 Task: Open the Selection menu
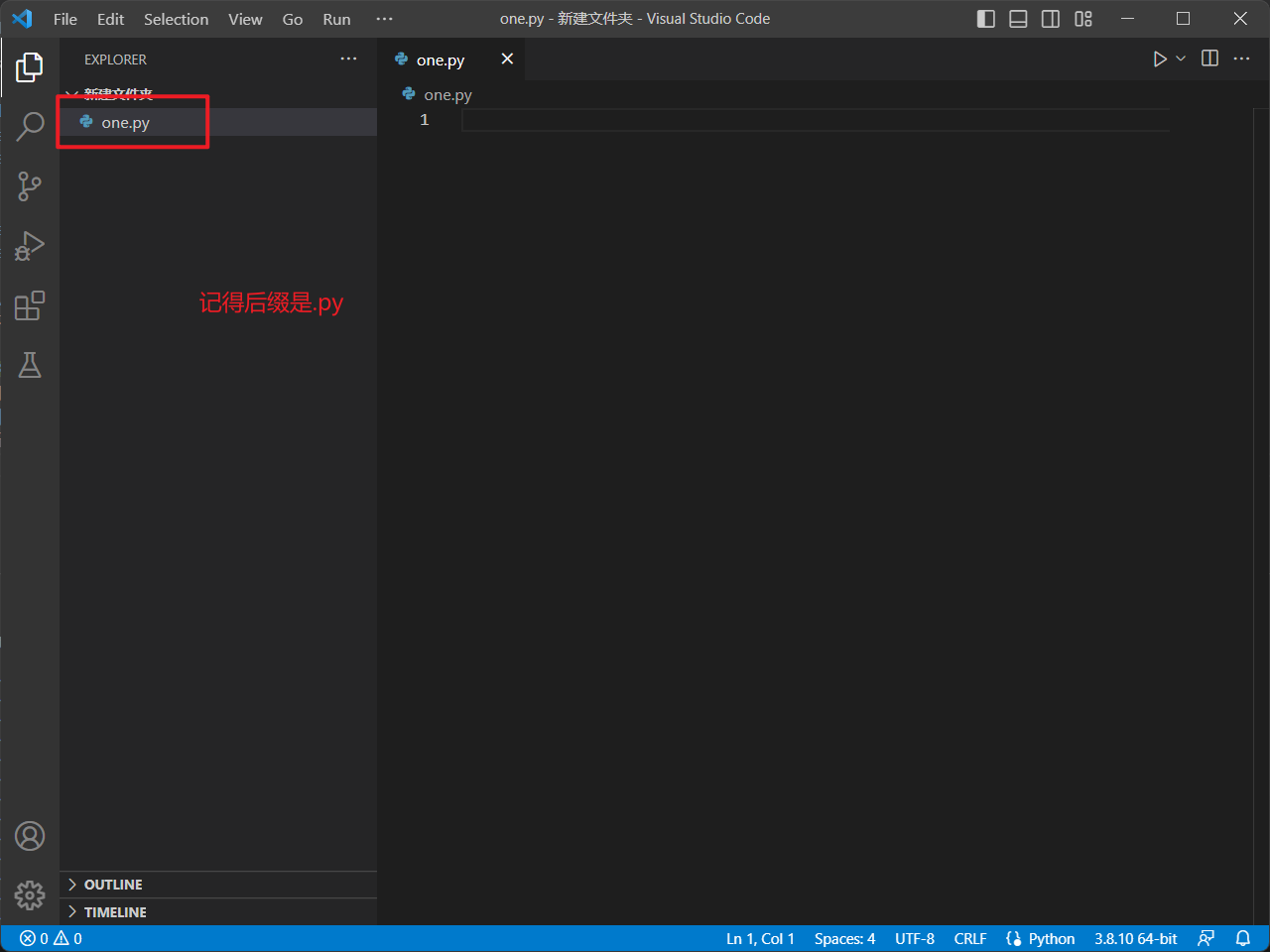pos(176,19)
